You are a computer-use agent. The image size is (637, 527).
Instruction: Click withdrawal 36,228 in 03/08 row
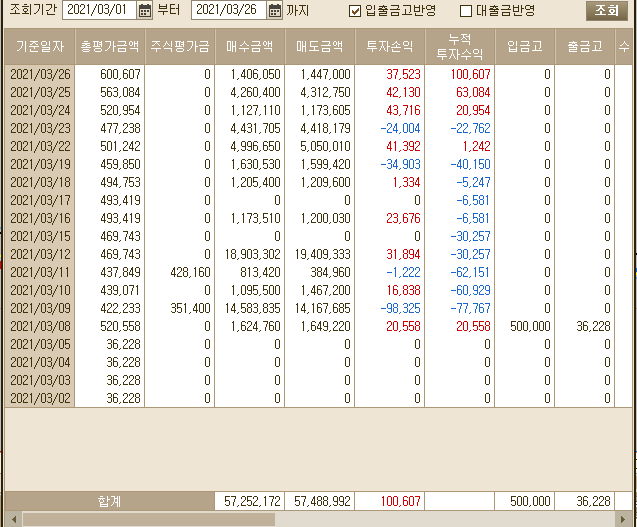click(585, 326)
